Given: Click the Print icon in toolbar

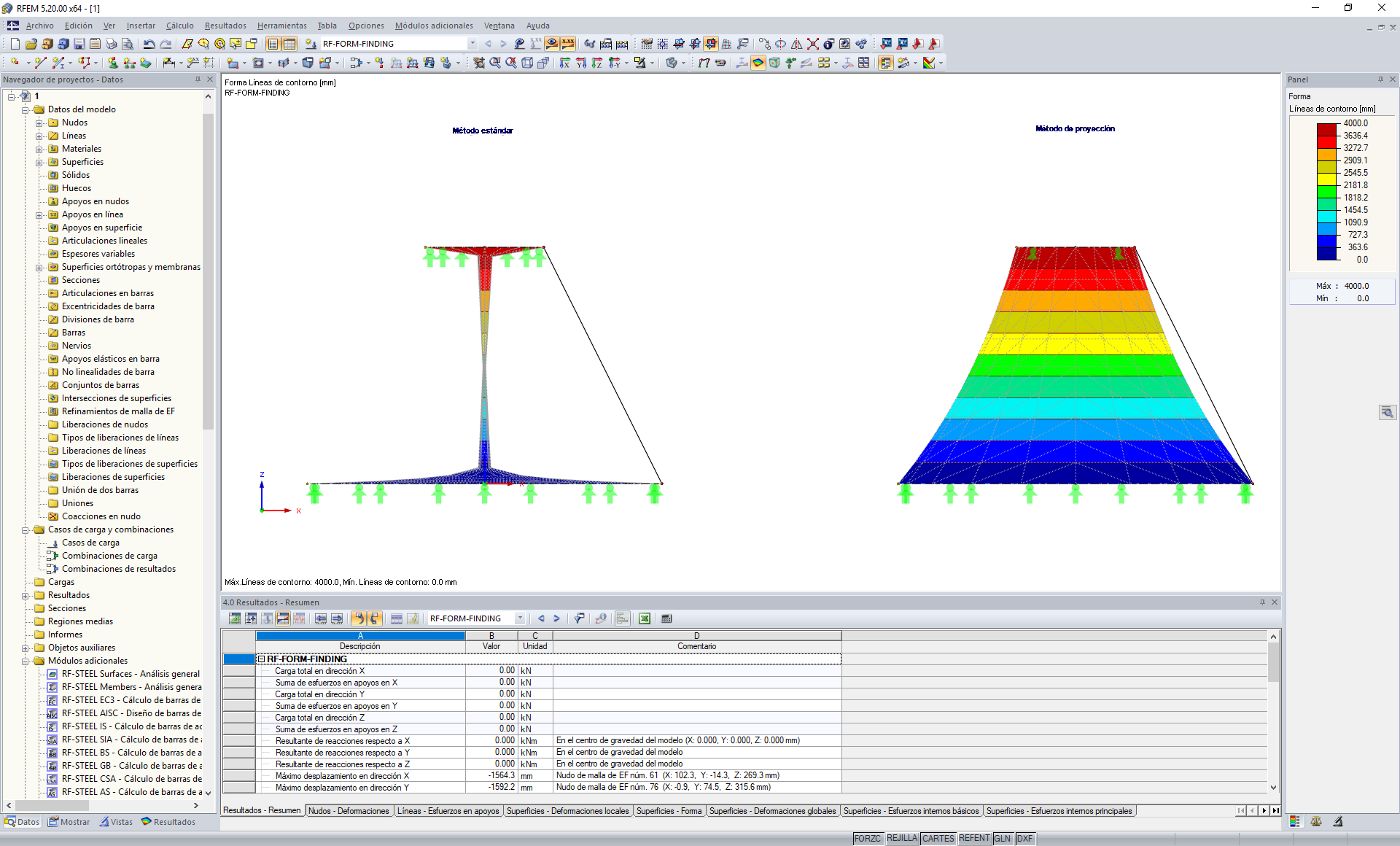Looking at the screenshot, I should (x=111, y=44).
